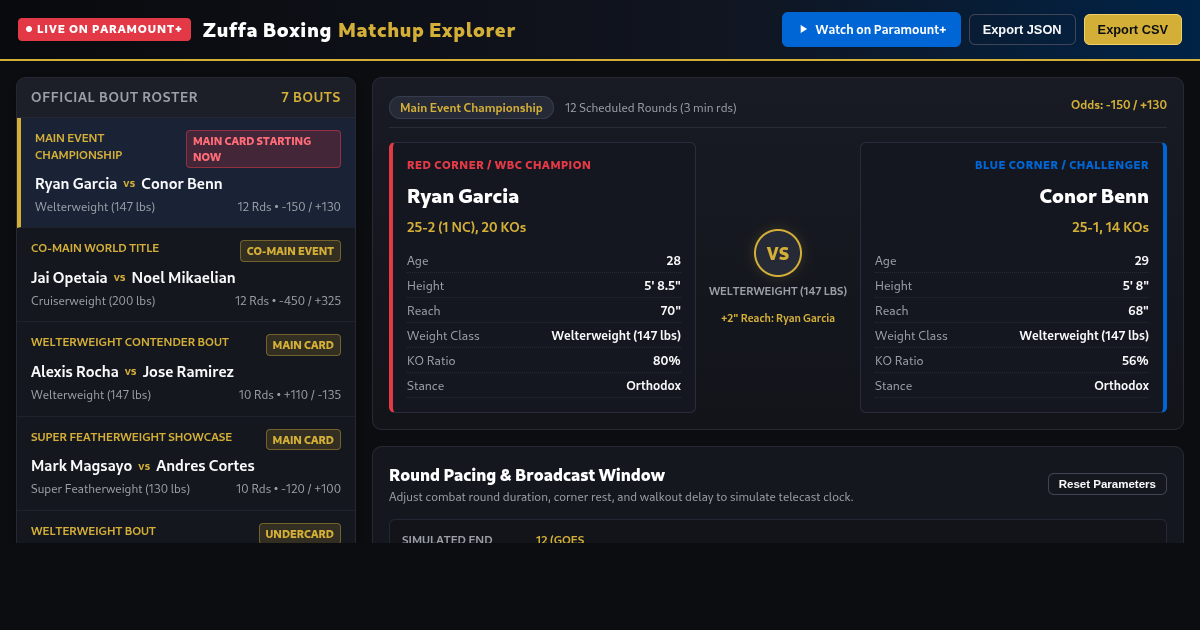Click Ryan Garcia's reach value 70"
This screenshot has height=630, width=1200.
point(670,310)
